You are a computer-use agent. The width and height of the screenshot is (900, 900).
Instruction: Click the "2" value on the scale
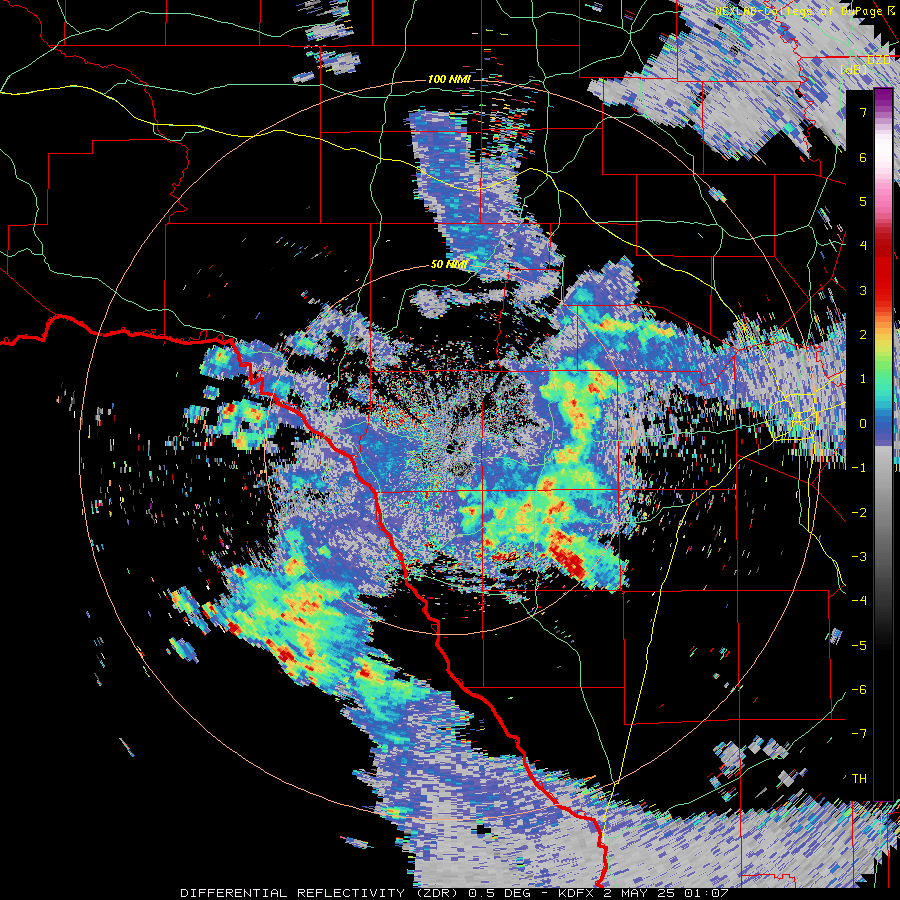point(863,335)
